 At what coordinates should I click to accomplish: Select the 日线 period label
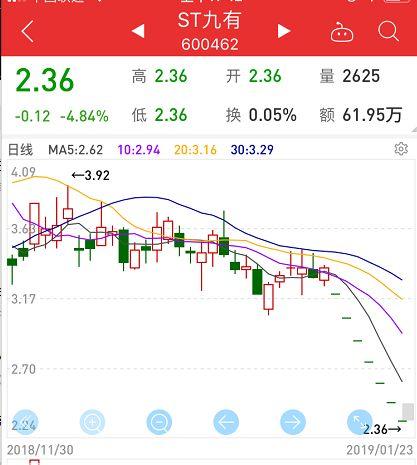point(20,150)
